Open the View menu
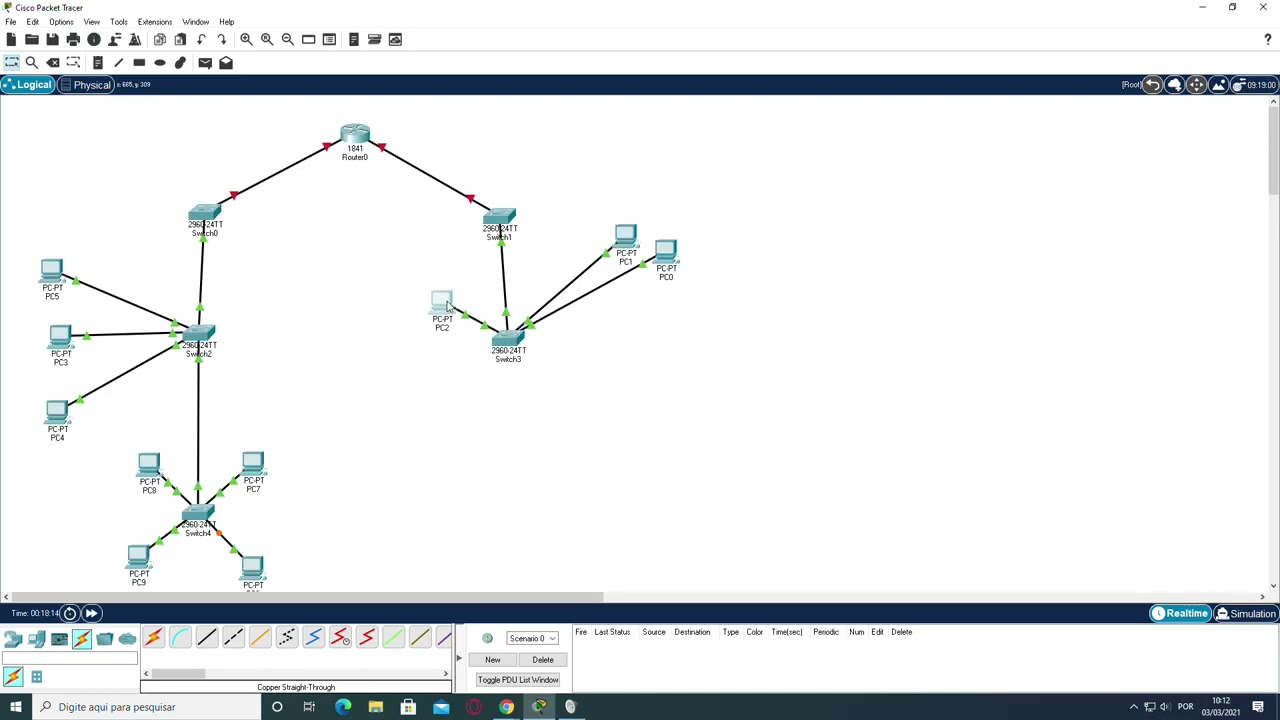 pyautogui.click(x=91, y=21)
